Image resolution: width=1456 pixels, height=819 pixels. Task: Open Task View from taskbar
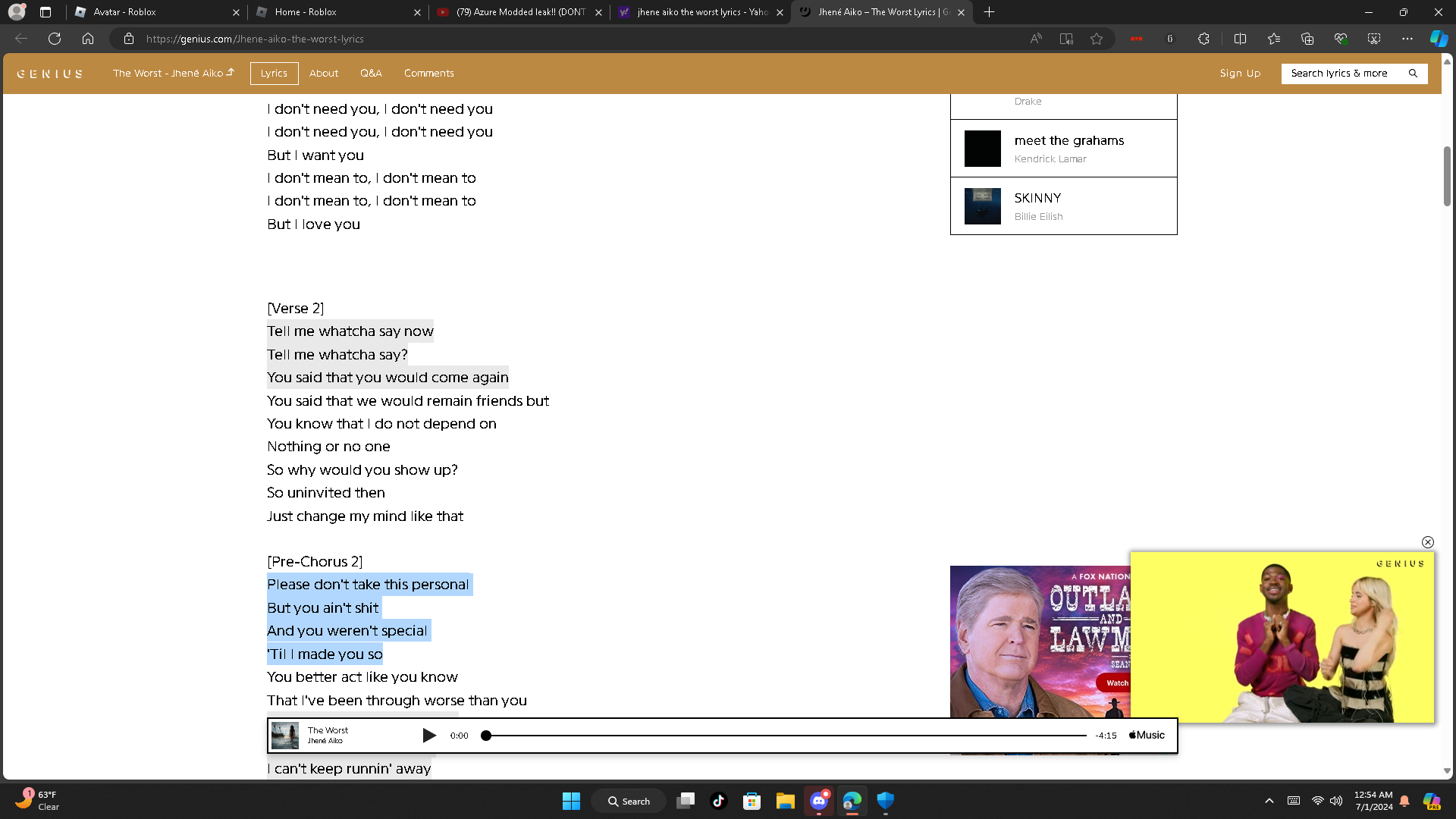click(686, 801)
